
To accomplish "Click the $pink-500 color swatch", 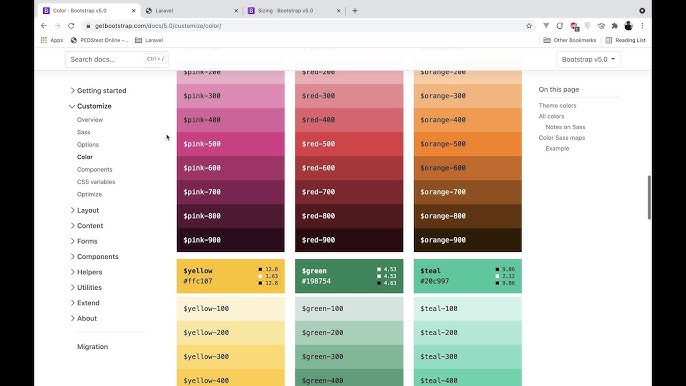I will [231, 144].
